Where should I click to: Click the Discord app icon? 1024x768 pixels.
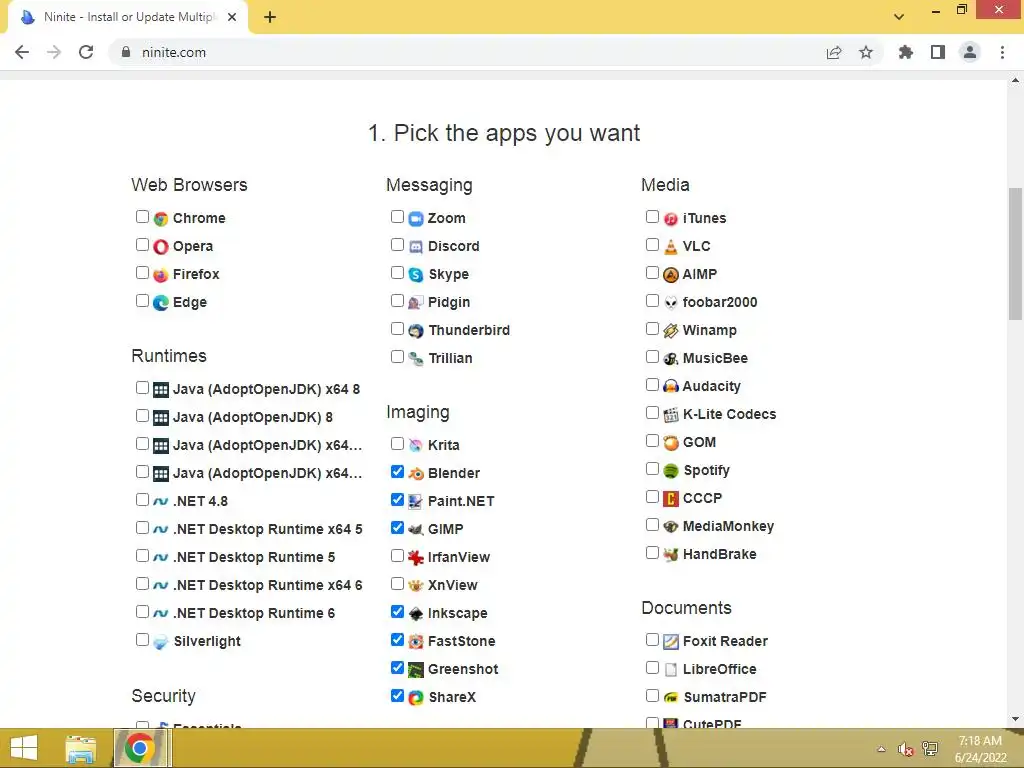[x=416, y=247]
